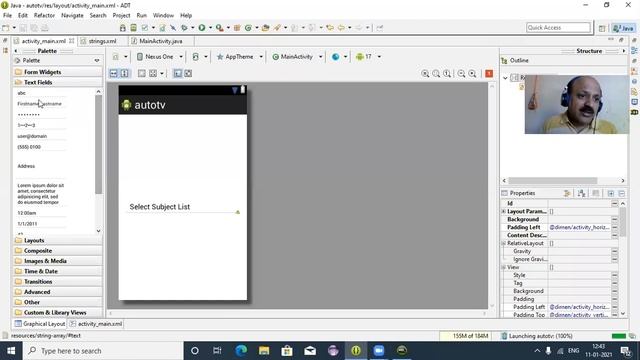Click the Tag property value button
The height and width of the screenshot is (360, 640).
[615, 283]
